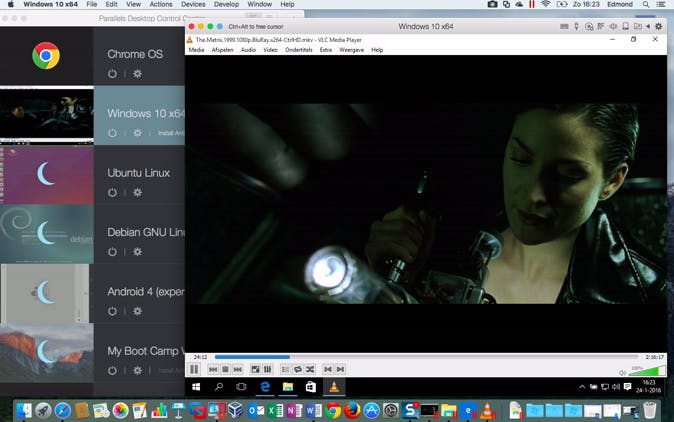Screen dimensions: 674x422
Task: Power on My Boot Camp VM
Action: pos(112,370)
